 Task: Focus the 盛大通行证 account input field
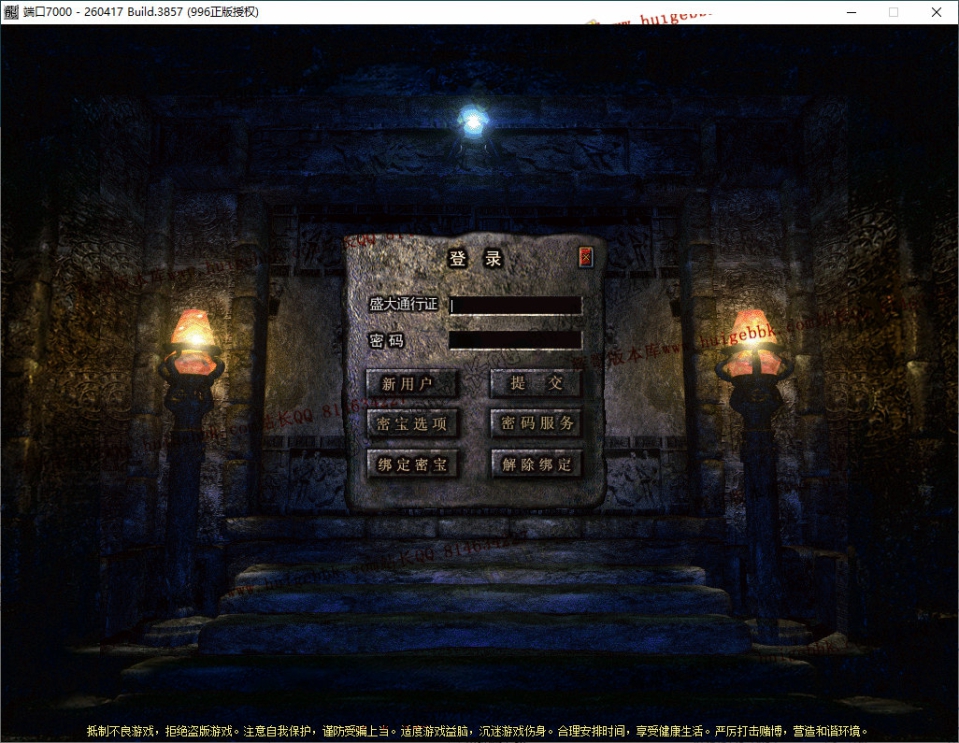coord(515,305)
